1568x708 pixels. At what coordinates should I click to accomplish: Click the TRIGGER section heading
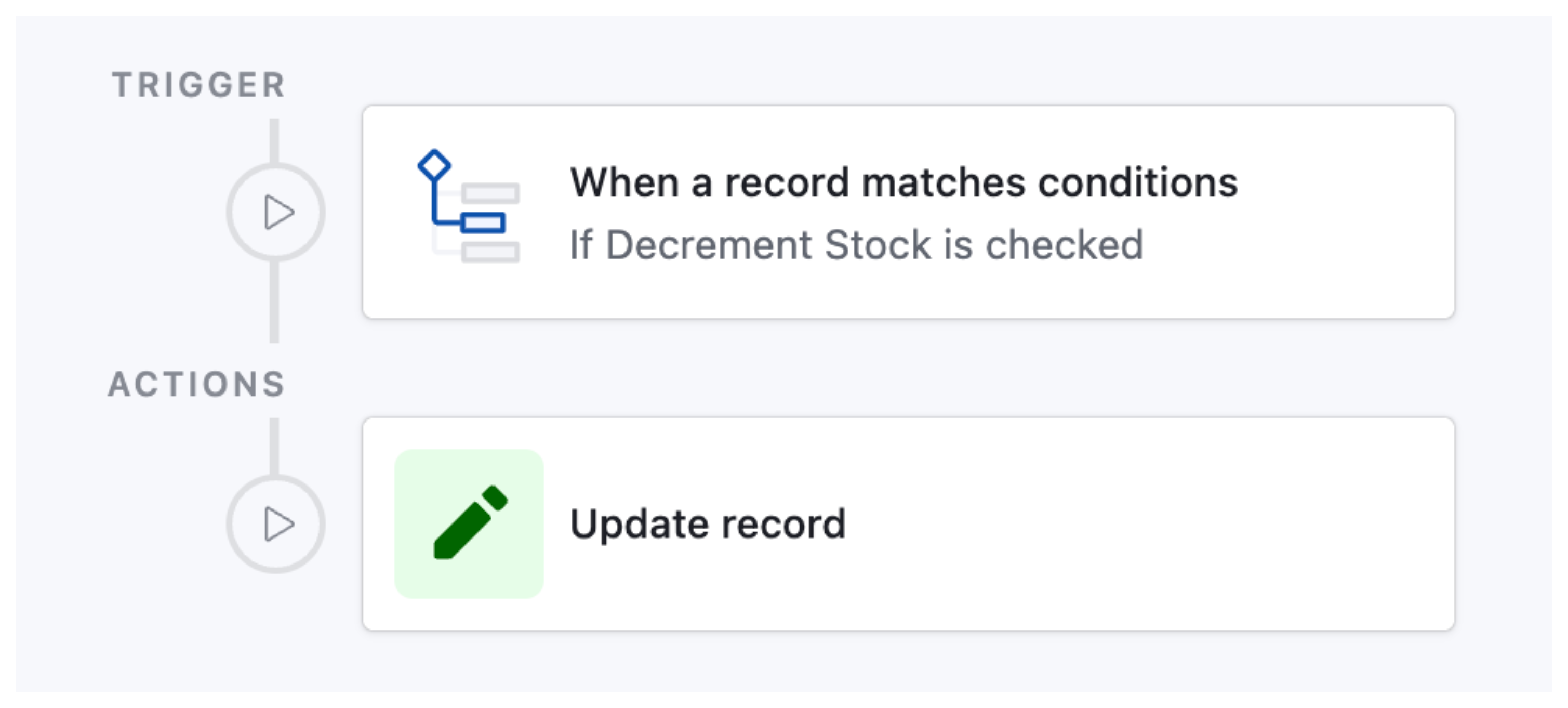coord(198,85)
